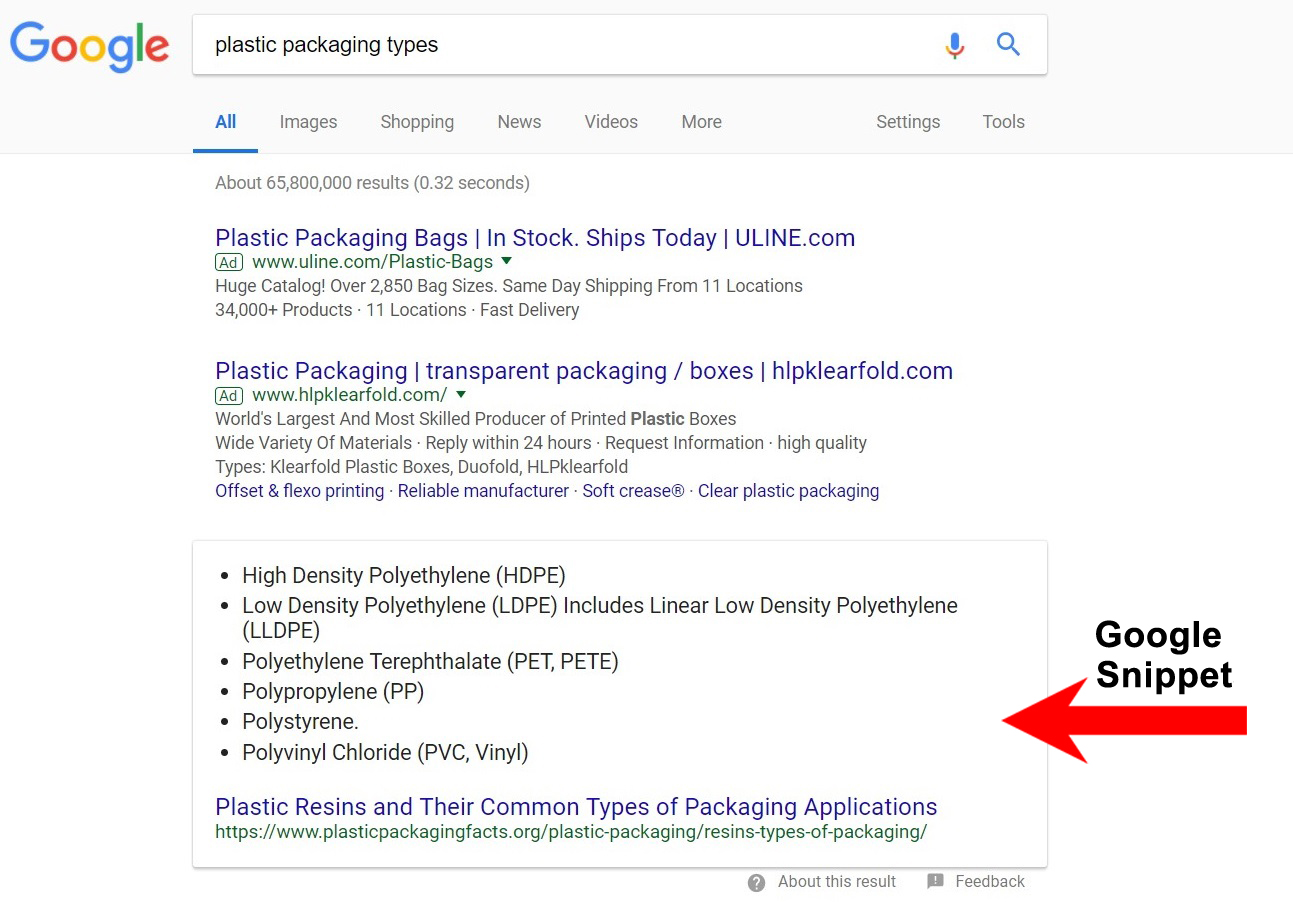Click World's Largest And Most Skilled Producer text

pyautogui.click(x=476, y=419)
